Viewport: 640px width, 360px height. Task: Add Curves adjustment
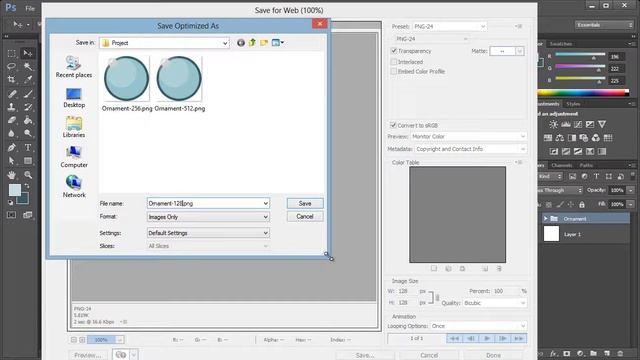pos(578,124)
